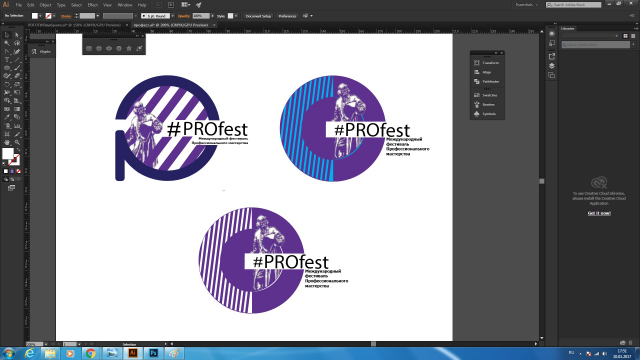Screen dimensions: 640x360
Task: Set paint mode to Gradient below swatches
Action: 12,171
